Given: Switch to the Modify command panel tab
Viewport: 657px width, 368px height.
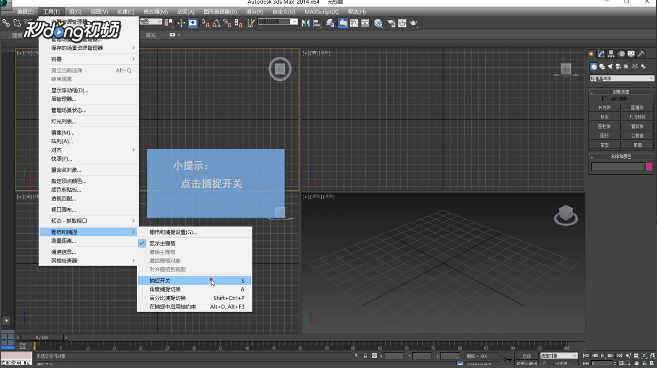Looking at the screenshot, I should click(601, 54).
